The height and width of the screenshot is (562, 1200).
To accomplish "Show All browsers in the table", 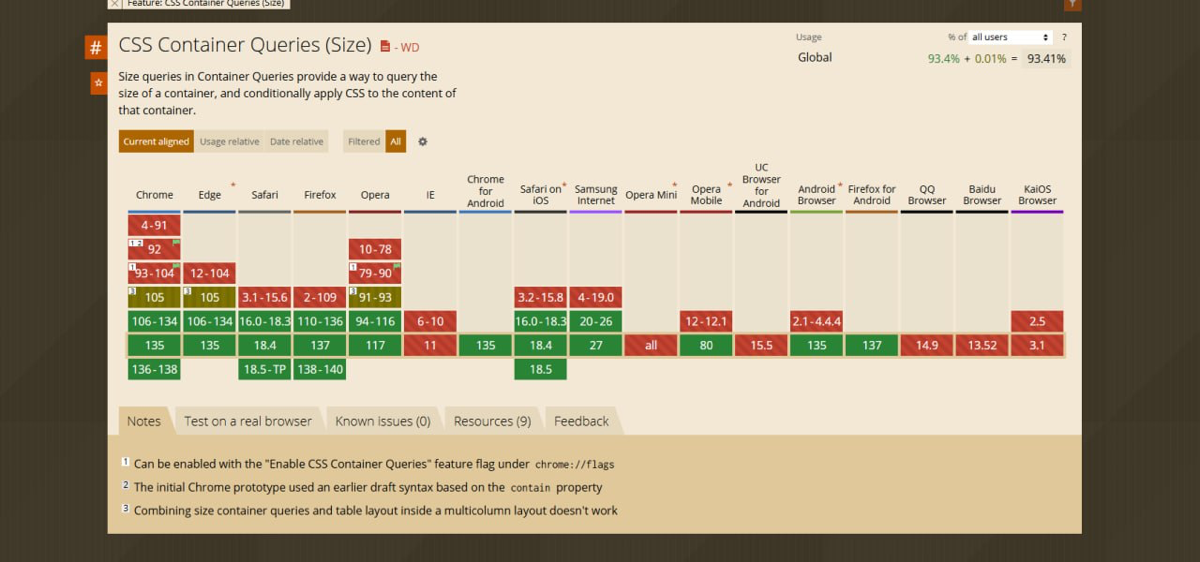I will (396, 142).
